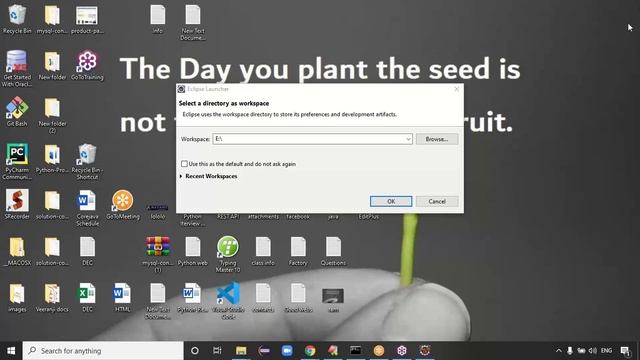This screenshot has height=360, width=640.
Task: Select the lololo desktop icon
Action: [x=158, y=212]
